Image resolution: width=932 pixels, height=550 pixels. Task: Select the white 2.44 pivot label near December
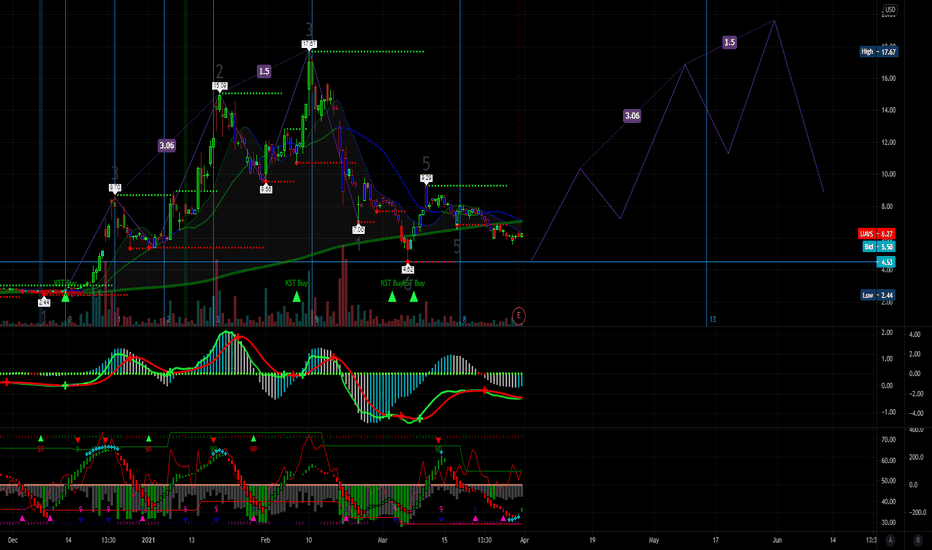44,303
